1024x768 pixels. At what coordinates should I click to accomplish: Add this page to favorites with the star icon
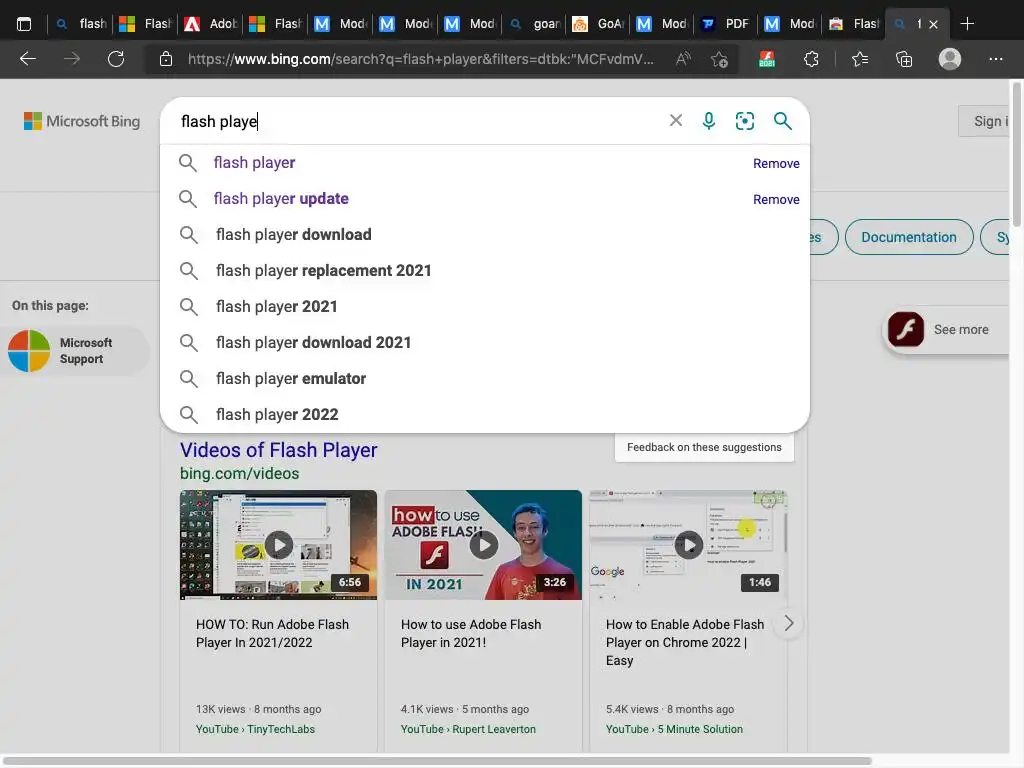tap(719, 59)
